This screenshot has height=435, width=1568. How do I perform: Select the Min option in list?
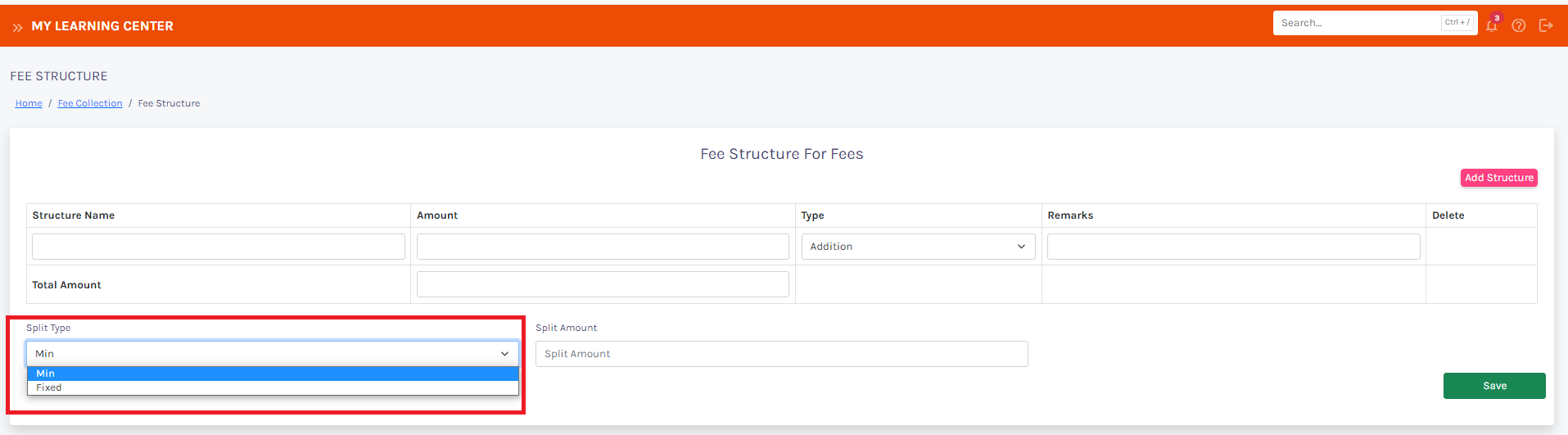click(272, 374)
